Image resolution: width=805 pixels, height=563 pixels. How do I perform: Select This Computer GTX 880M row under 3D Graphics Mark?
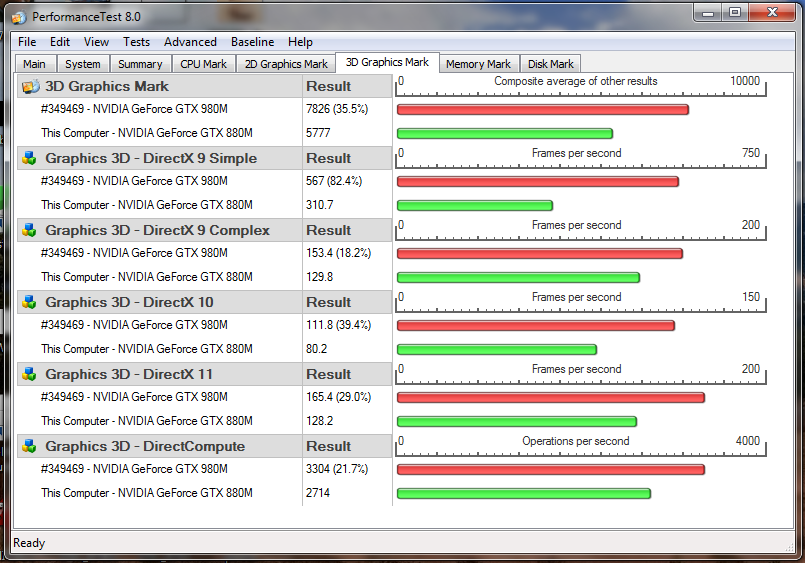[x=147, y=133]
